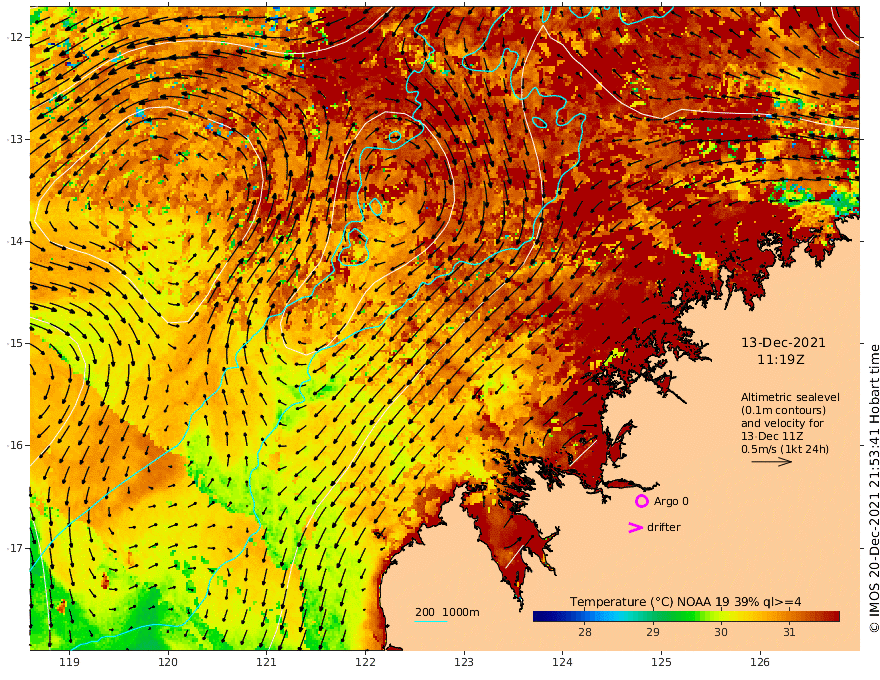Click the 'drifter' label

663,527
